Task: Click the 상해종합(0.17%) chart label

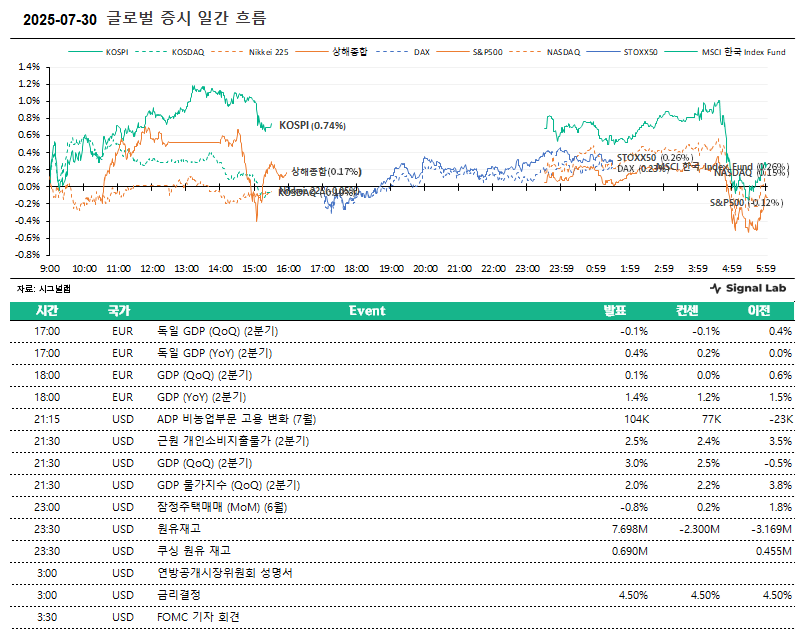Action: pyautogui.click(x=326, y=172)
